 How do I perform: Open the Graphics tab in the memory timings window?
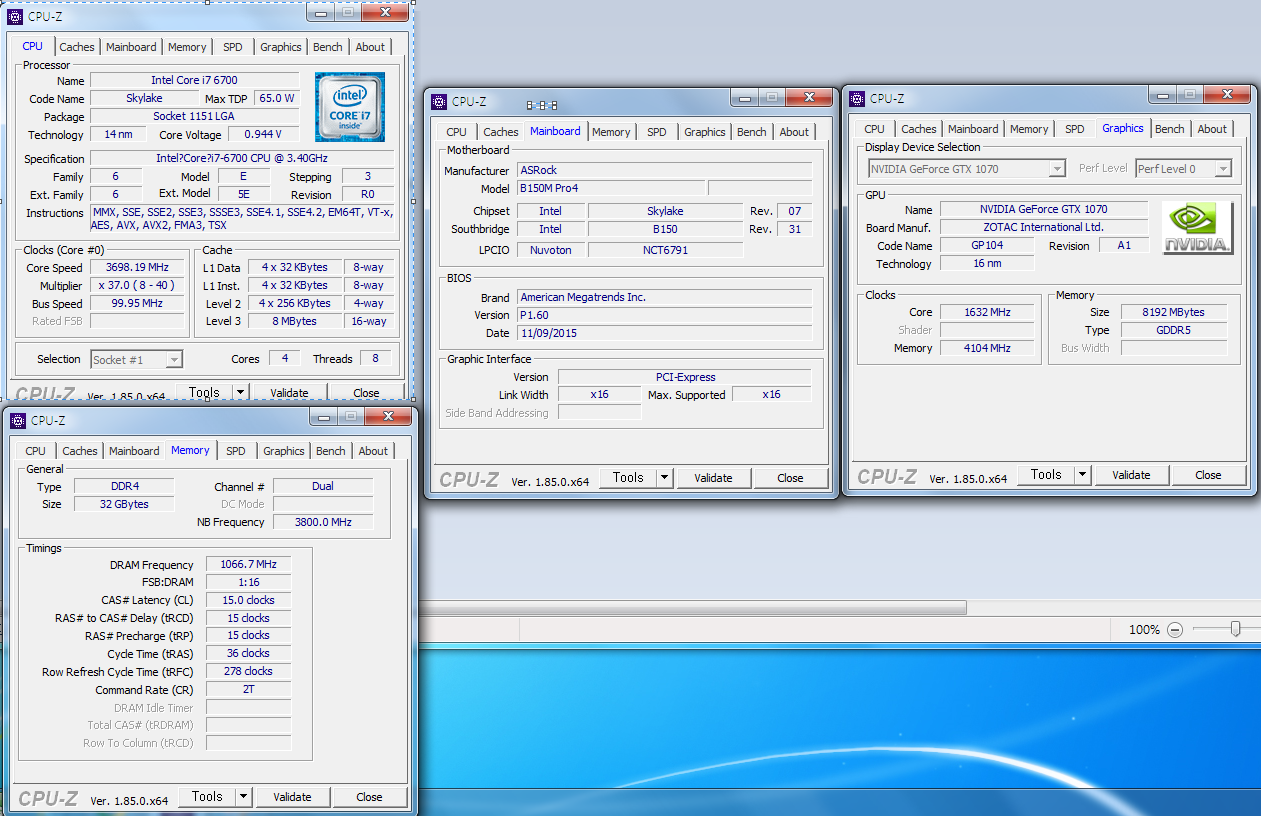(x=284, y=451)
